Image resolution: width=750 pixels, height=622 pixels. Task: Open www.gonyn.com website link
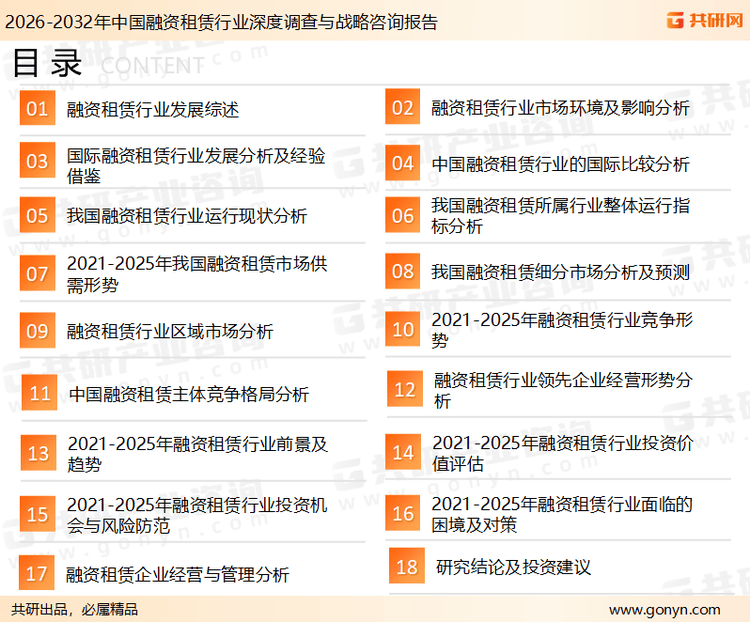[664, 609]
